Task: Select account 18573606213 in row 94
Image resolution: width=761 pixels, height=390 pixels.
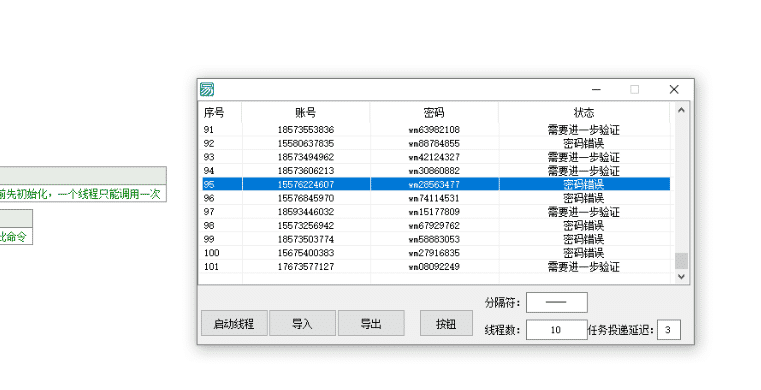Action: coord(306,171)
